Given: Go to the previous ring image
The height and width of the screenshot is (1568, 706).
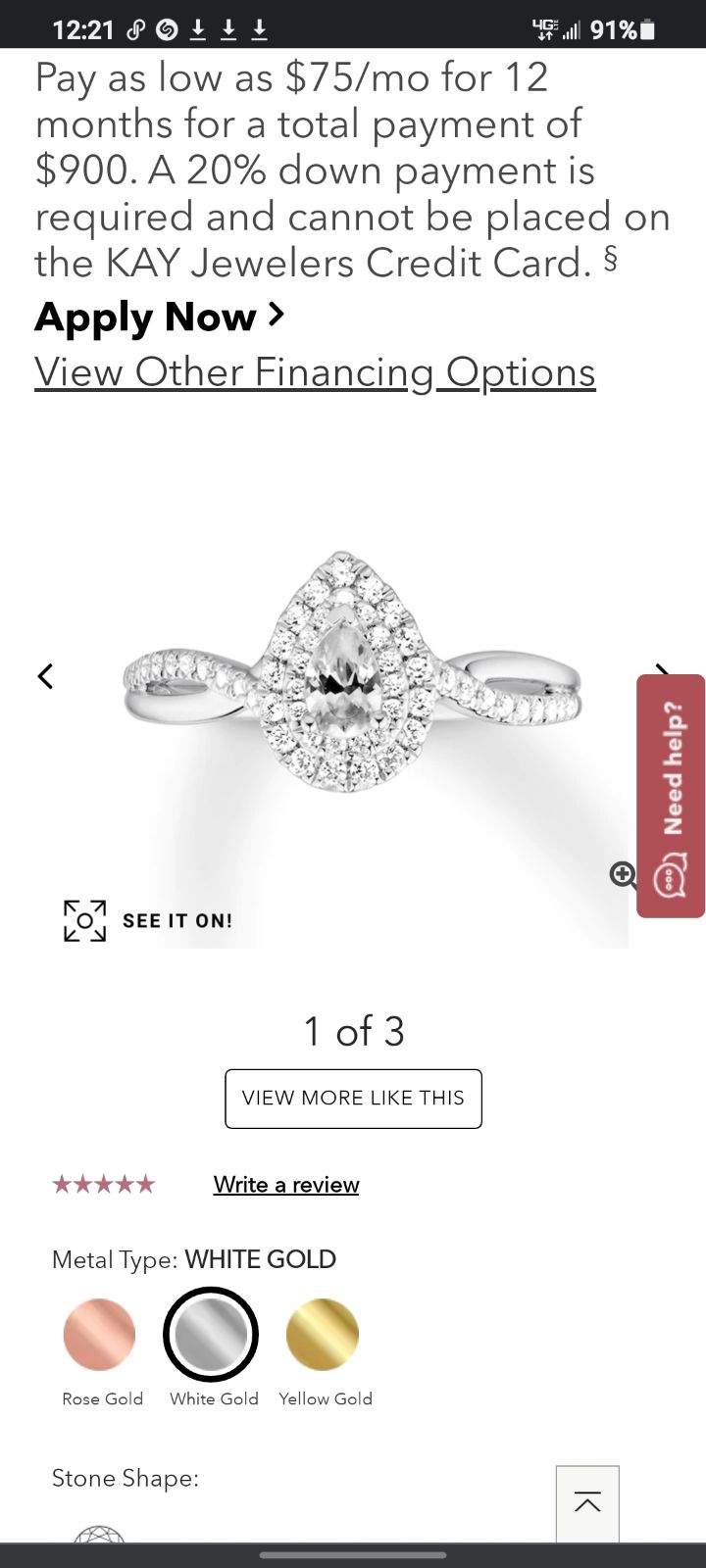Looking at the screenshot, I should (x=45, y=676).
